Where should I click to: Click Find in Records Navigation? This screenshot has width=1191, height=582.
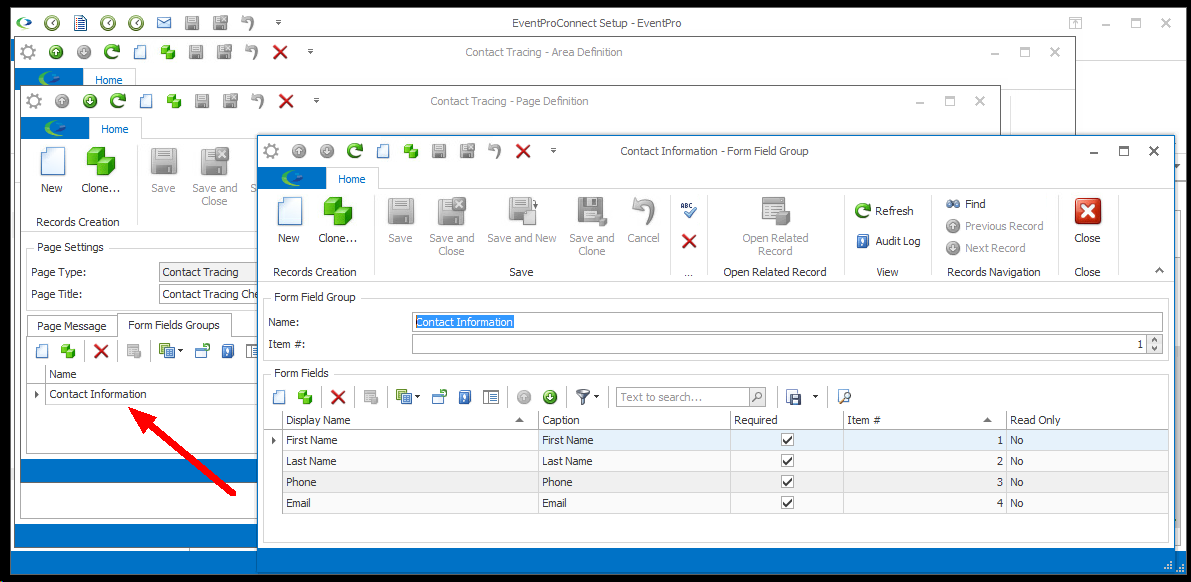click(x=965, y=204)
